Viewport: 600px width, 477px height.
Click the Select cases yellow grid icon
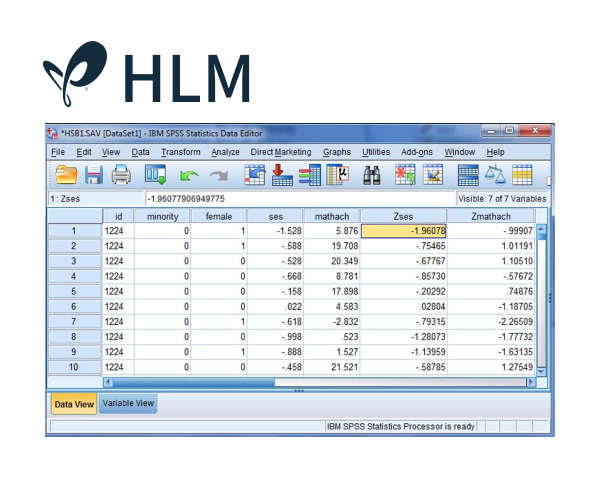(x=522, y=175)
